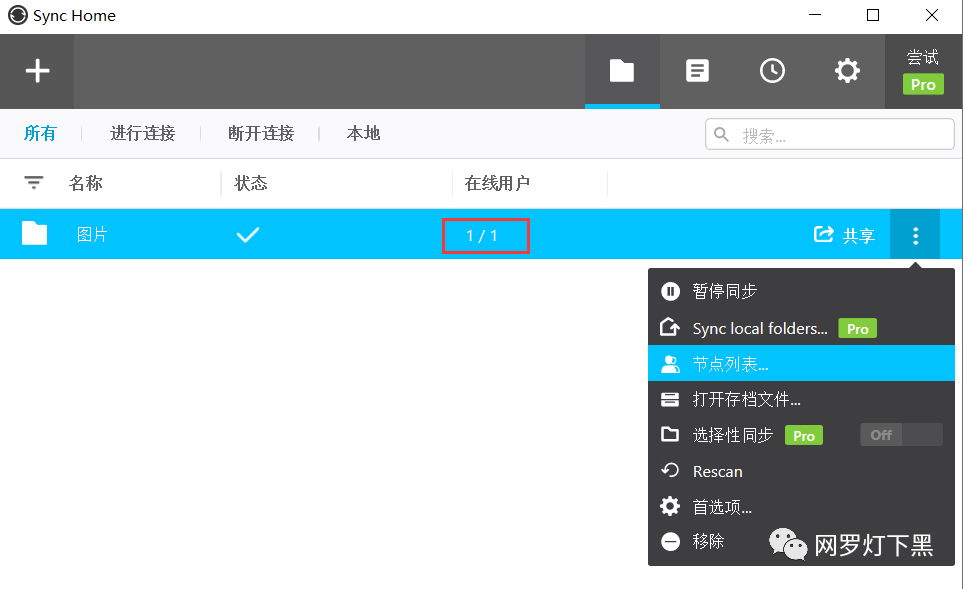Click the pause icon beside 暂停同步

pyautogui.click(x=670, y=291)
